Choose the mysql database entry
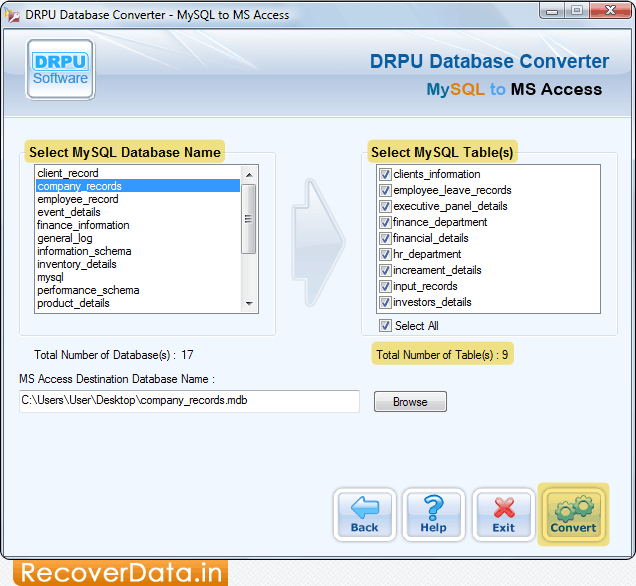The image size is (636, 586). click(x=50, y=277)
